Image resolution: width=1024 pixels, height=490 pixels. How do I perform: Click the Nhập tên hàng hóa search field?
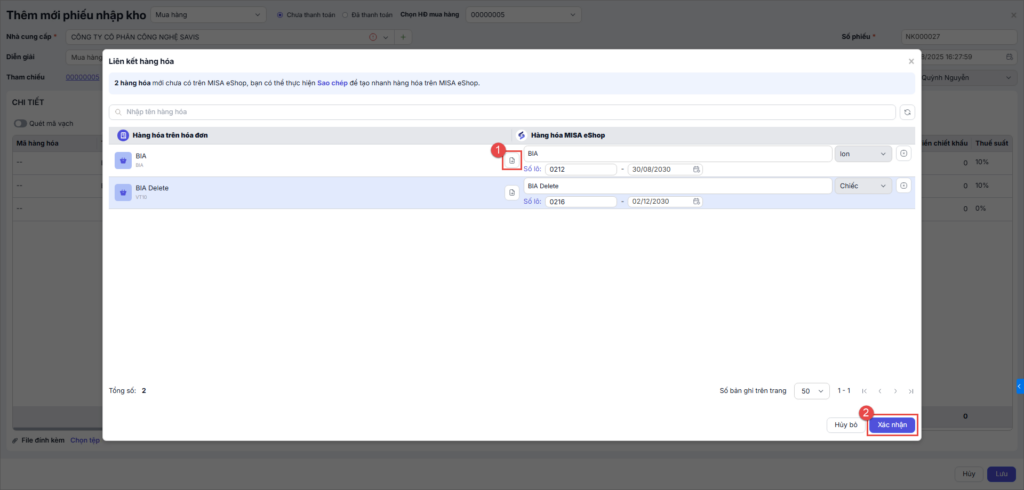tap(502, 112)
